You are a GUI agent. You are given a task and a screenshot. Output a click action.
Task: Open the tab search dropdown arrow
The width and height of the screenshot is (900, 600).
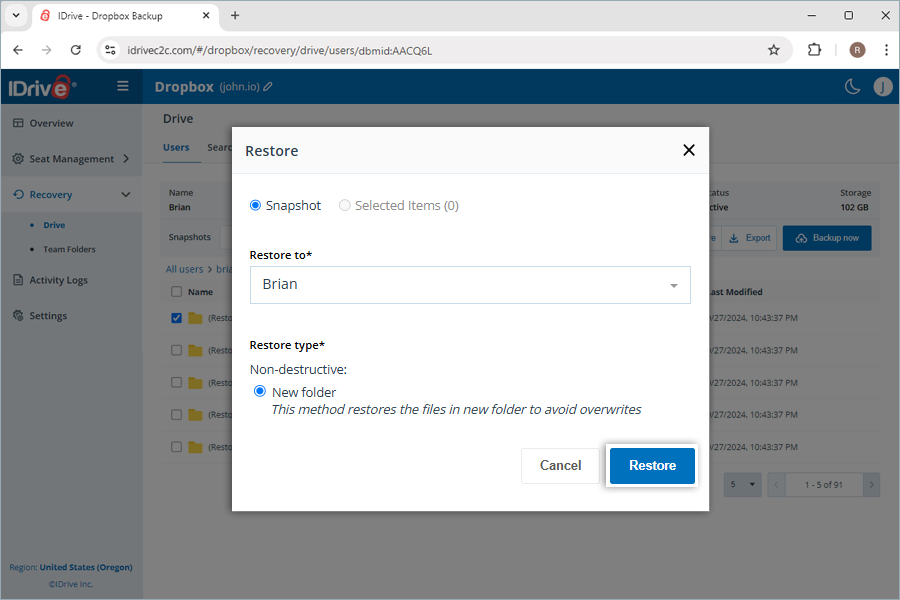tap(16, 16)
